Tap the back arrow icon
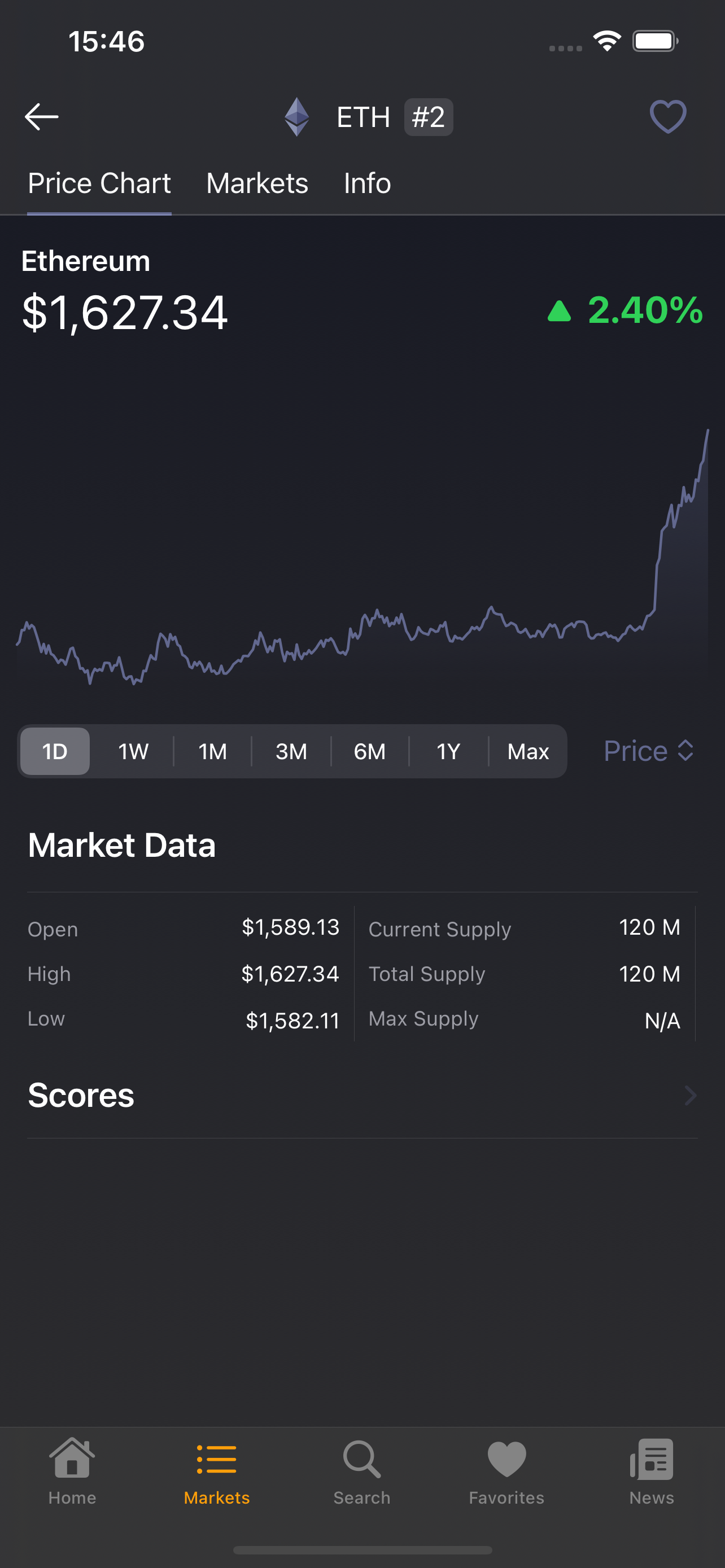 tap(41, 116)
